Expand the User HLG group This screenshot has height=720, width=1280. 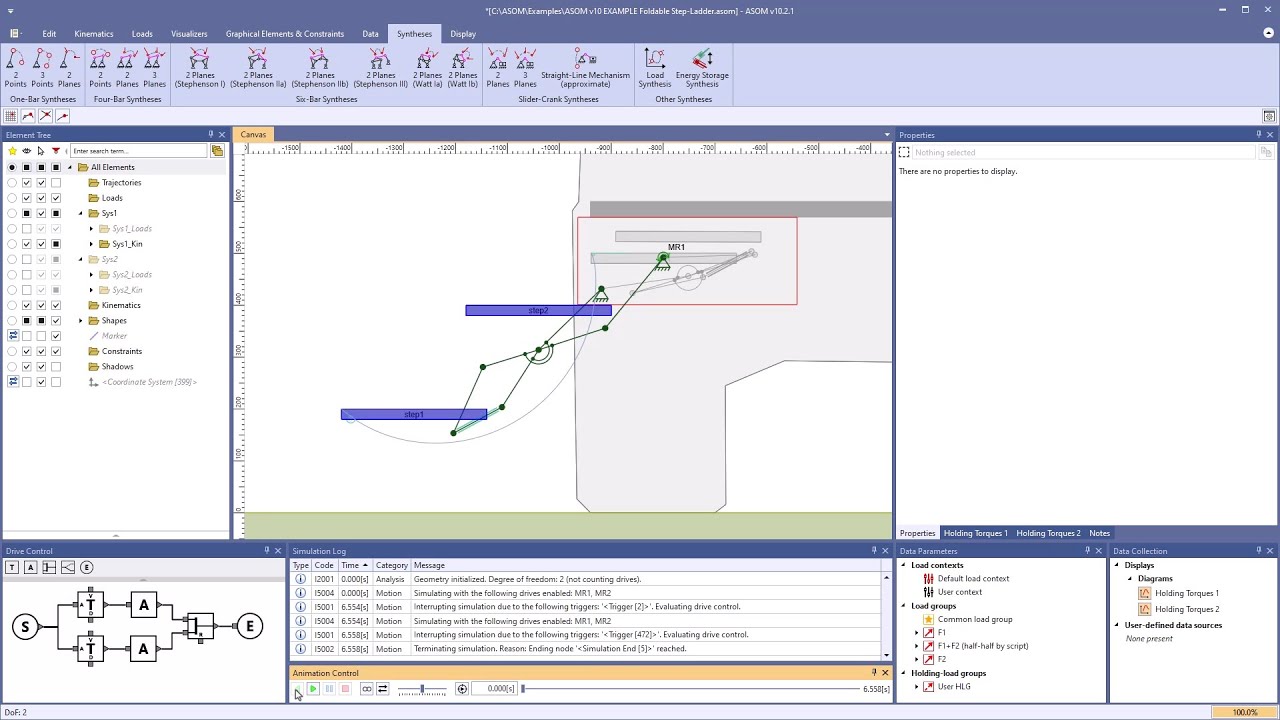[916, 687]
